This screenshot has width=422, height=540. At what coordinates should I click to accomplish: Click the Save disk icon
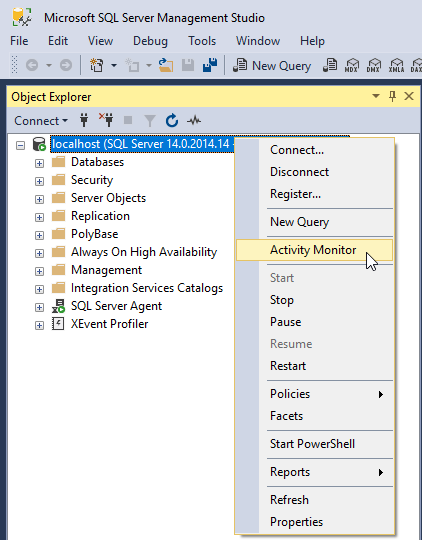[188, 65]
